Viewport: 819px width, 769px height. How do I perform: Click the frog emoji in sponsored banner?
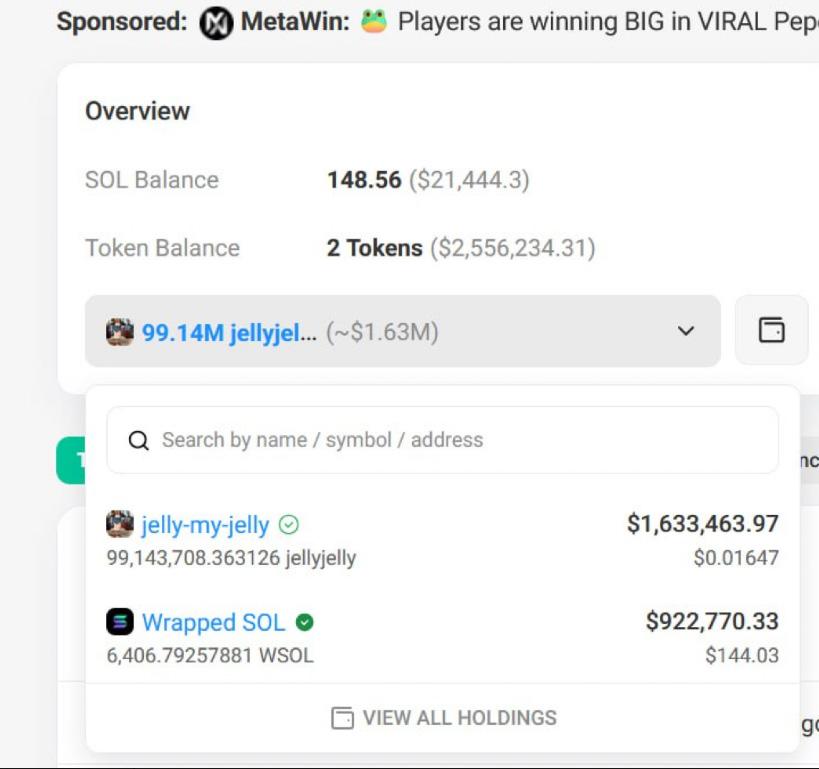pos(373,21)
